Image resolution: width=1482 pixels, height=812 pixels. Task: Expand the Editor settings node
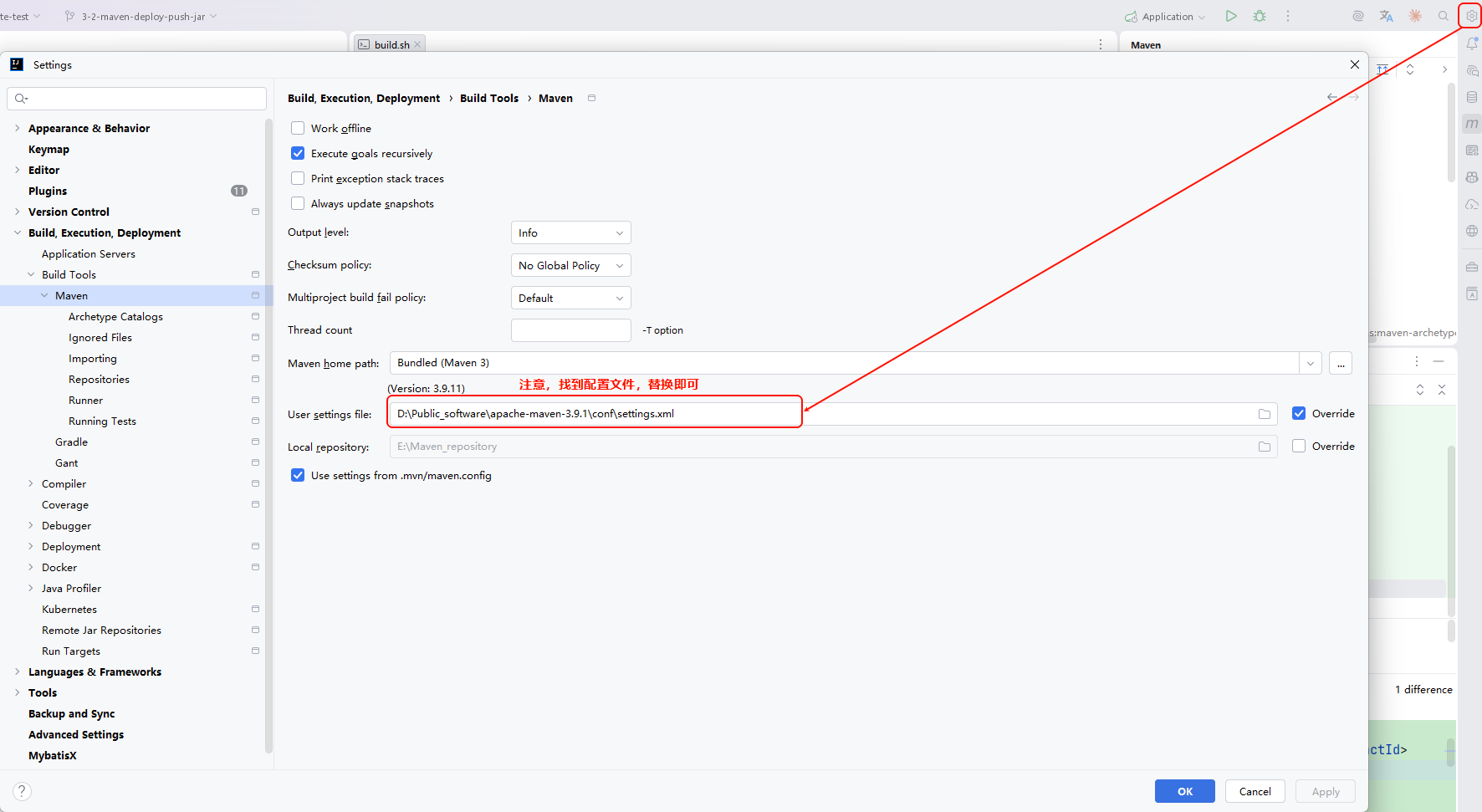point(17,170)
